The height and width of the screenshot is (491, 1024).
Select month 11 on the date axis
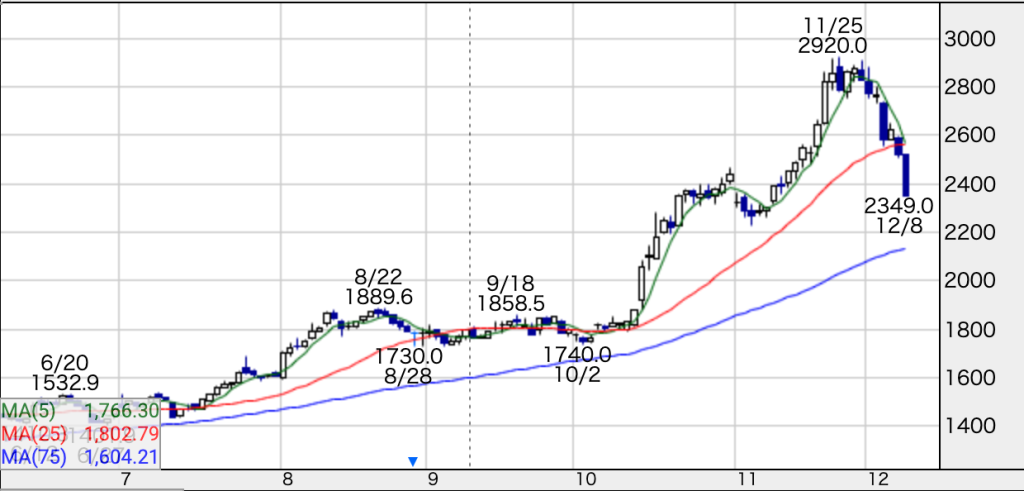[740, 478]
